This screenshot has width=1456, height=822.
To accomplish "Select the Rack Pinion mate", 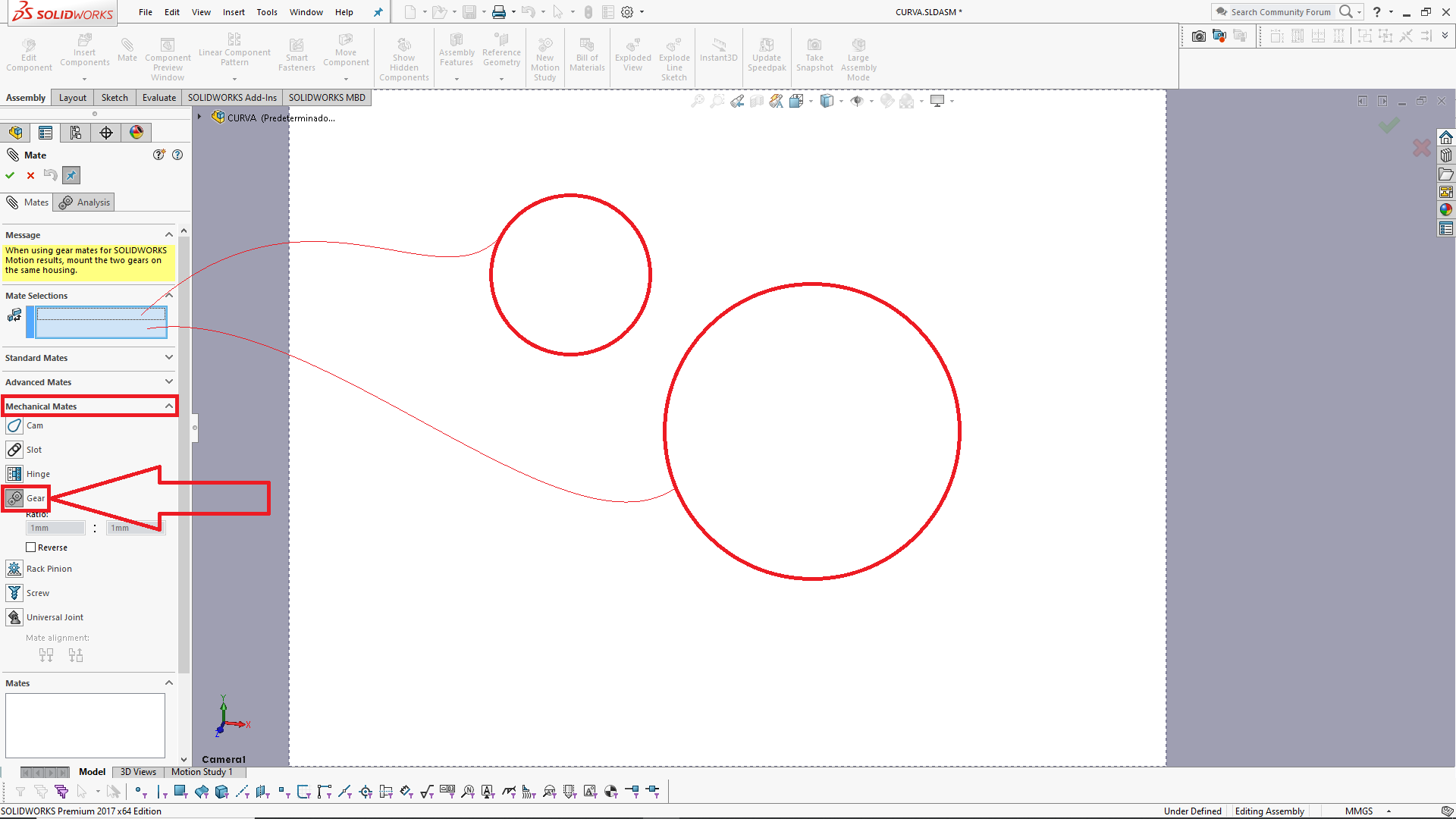I will coord(49,568).
